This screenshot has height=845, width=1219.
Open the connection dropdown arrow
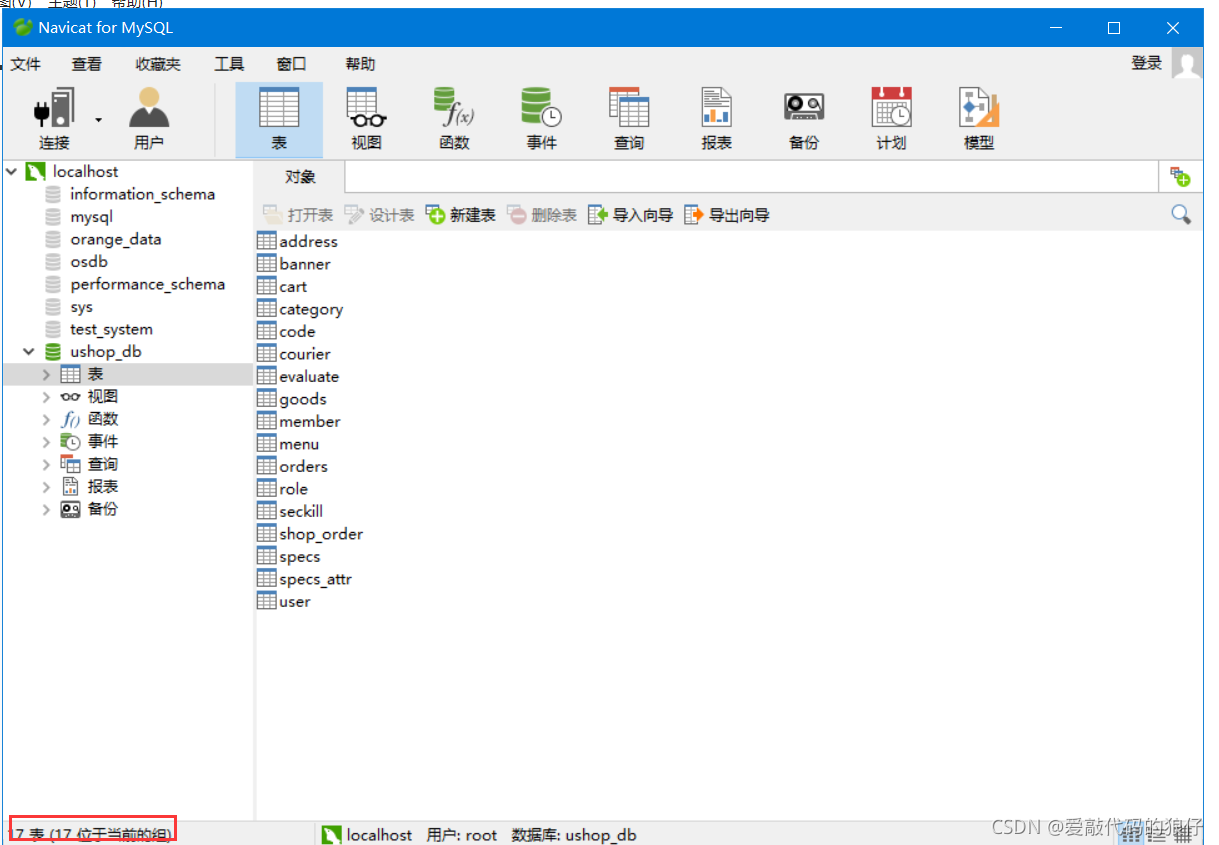pyautogui.click(x=99, y=120)
